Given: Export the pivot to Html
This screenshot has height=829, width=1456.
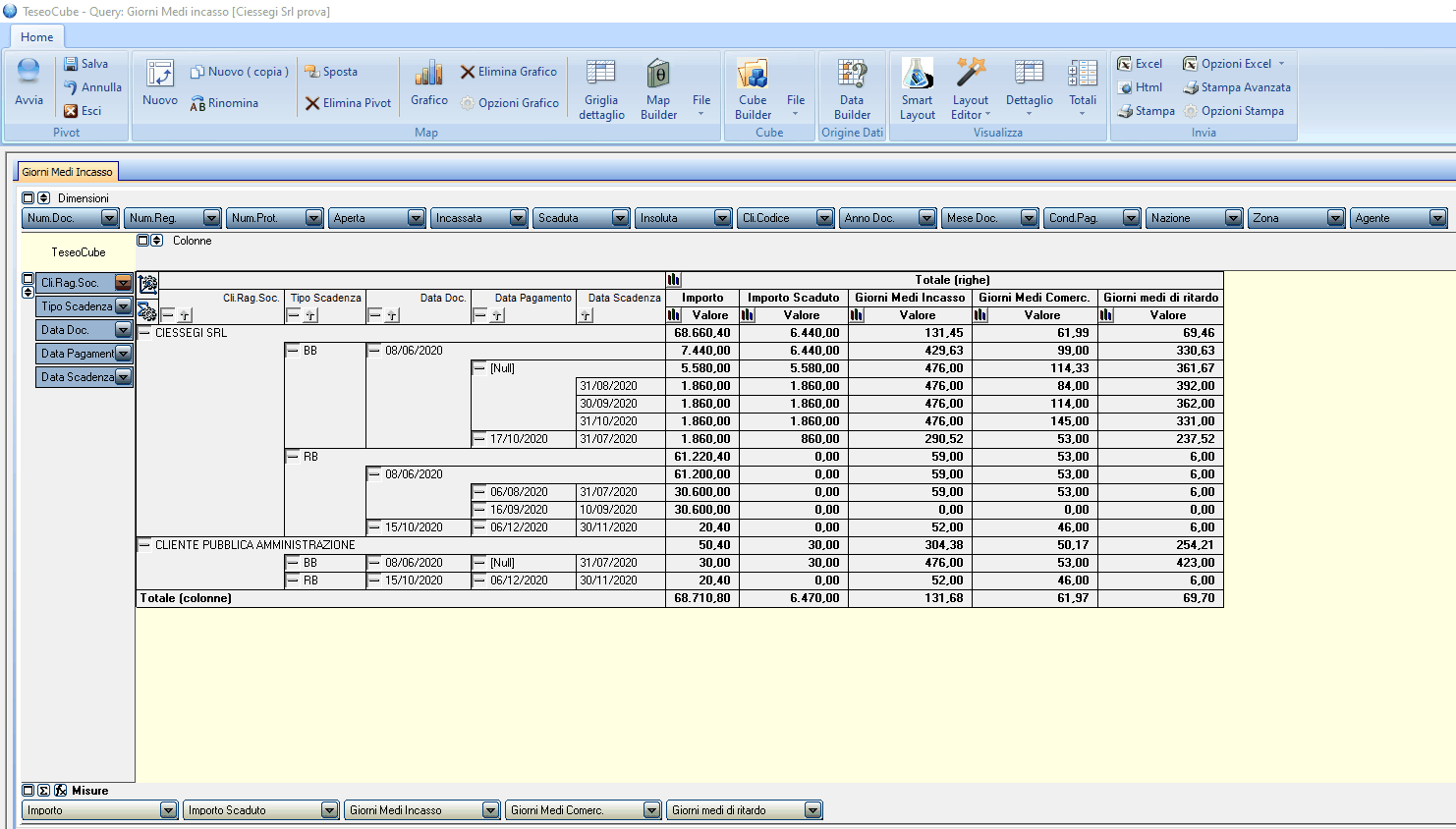Looking at the screenshot, I should click(x=1140, y=87).
